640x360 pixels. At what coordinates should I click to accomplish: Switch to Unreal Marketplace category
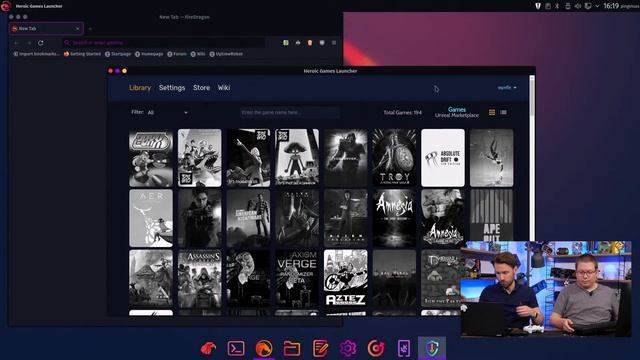click(x=457, y=116)
